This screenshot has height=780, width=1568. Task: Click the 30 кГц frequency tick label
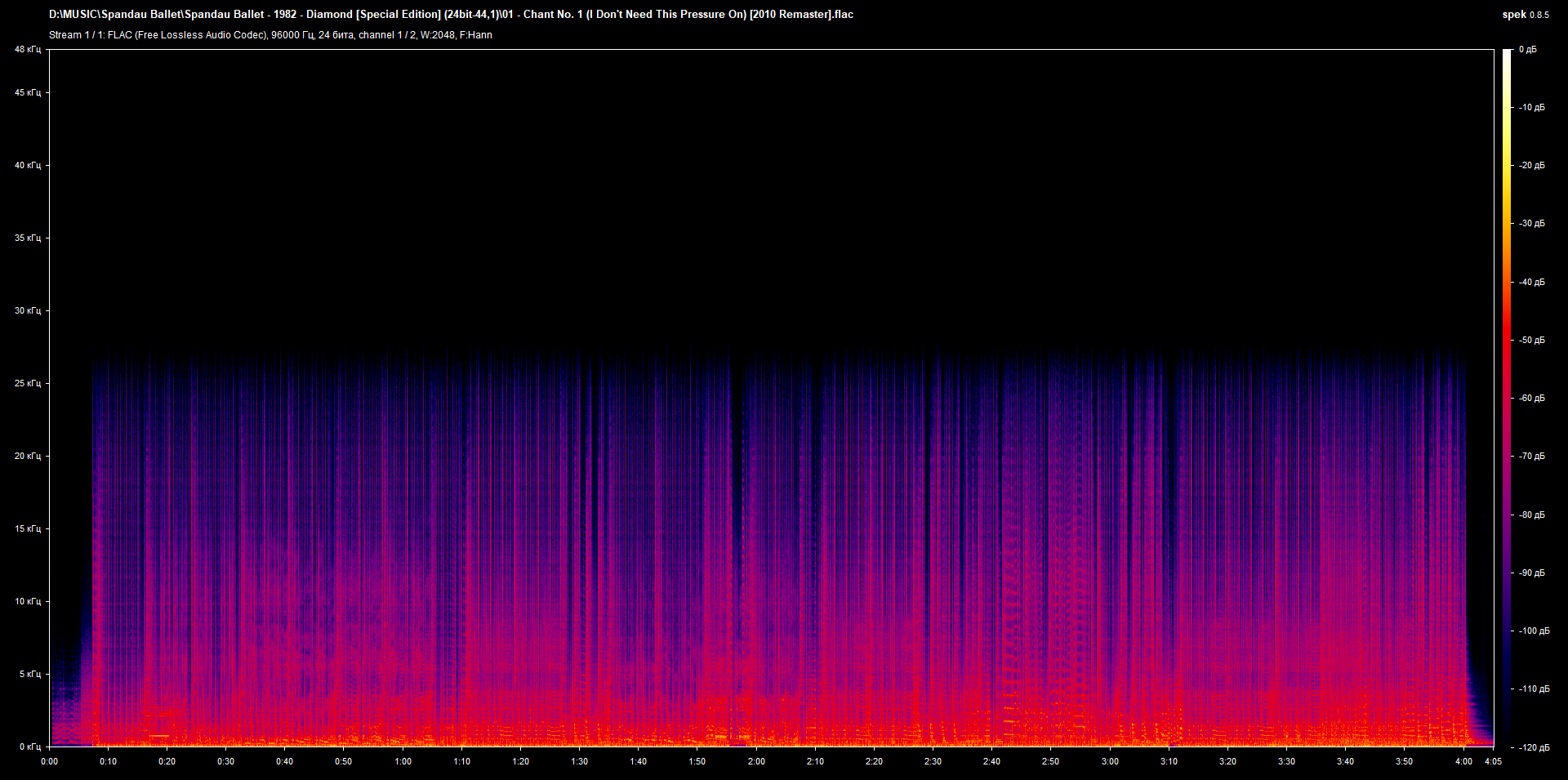pos(28,310)
